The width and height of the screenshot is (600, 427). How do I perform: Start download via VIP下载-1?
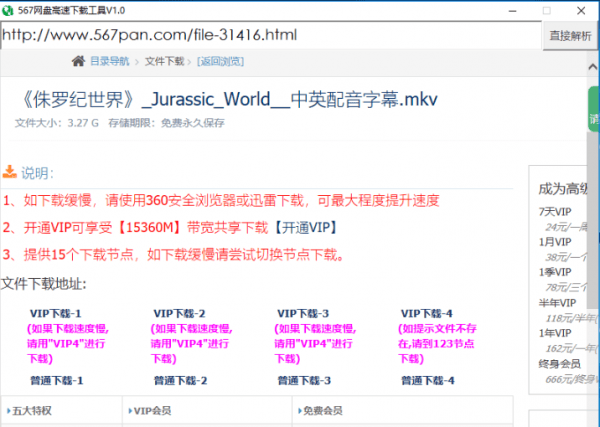tap(56, 313)
